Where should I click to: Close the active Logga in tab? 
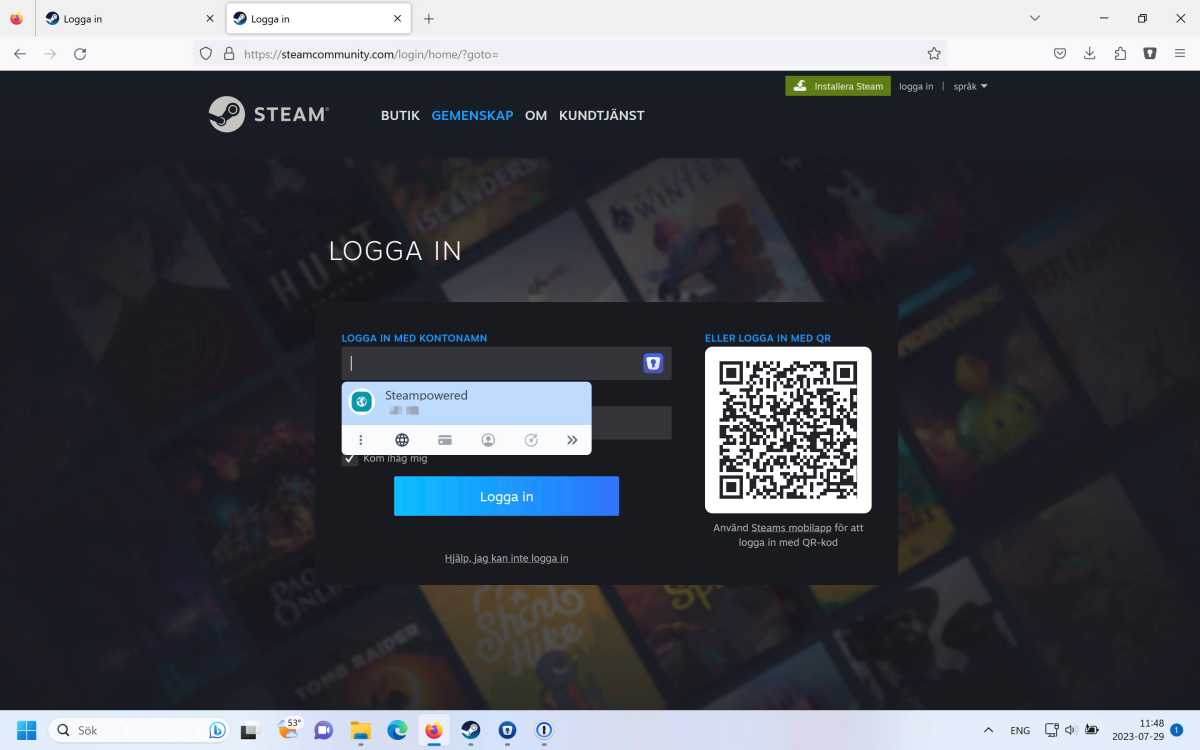click(x=397, y=18)
